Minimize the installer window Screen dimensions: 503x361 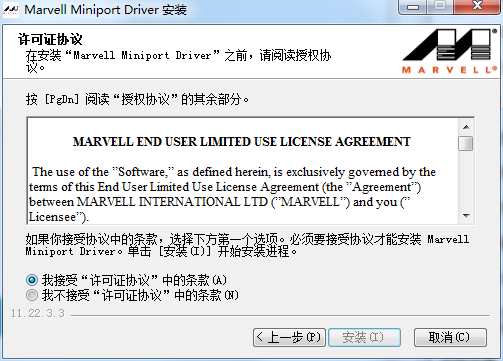(412, 7)
